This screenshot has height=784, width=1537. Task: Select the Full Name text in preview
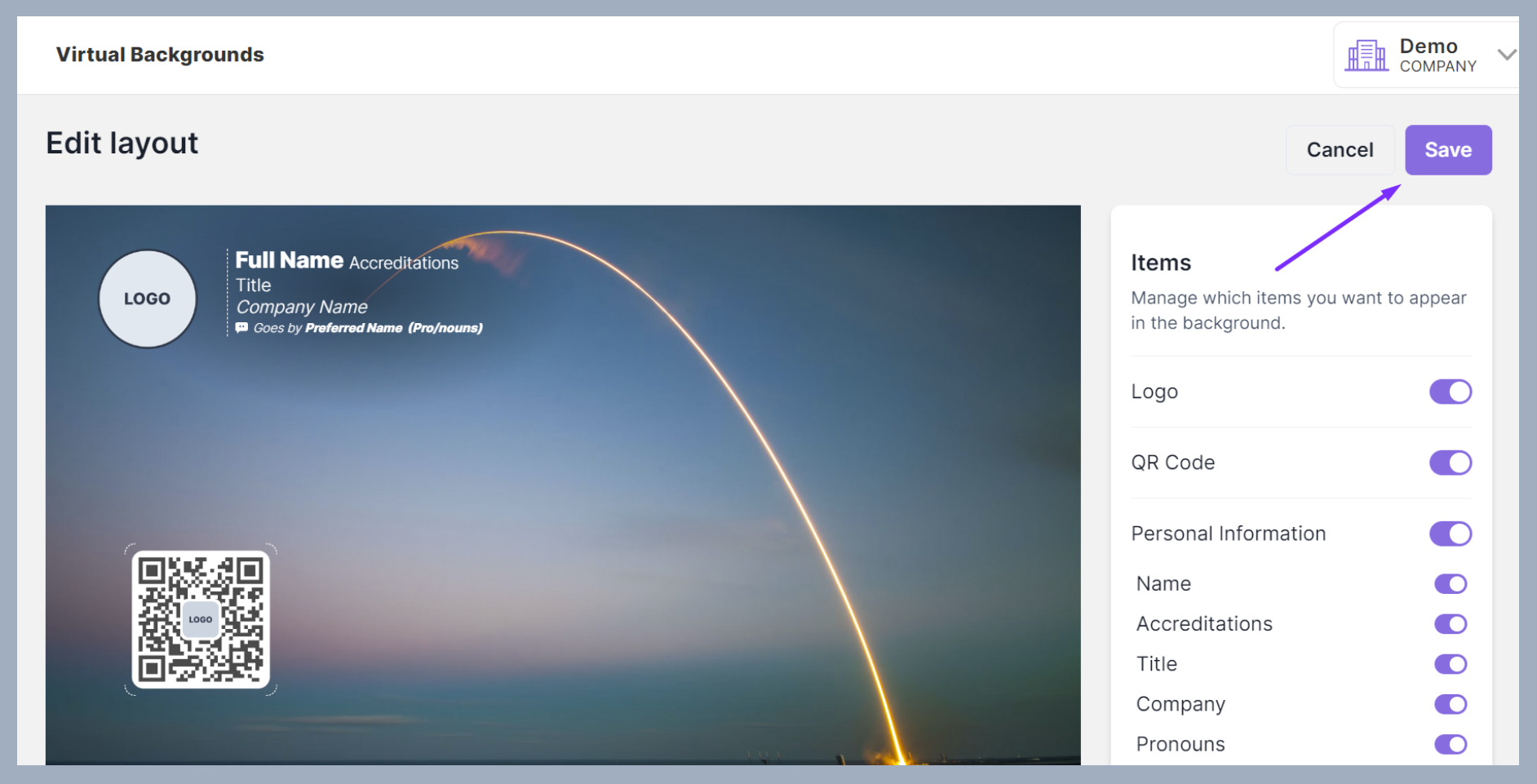pyautogui.click(x=290, y=260)
